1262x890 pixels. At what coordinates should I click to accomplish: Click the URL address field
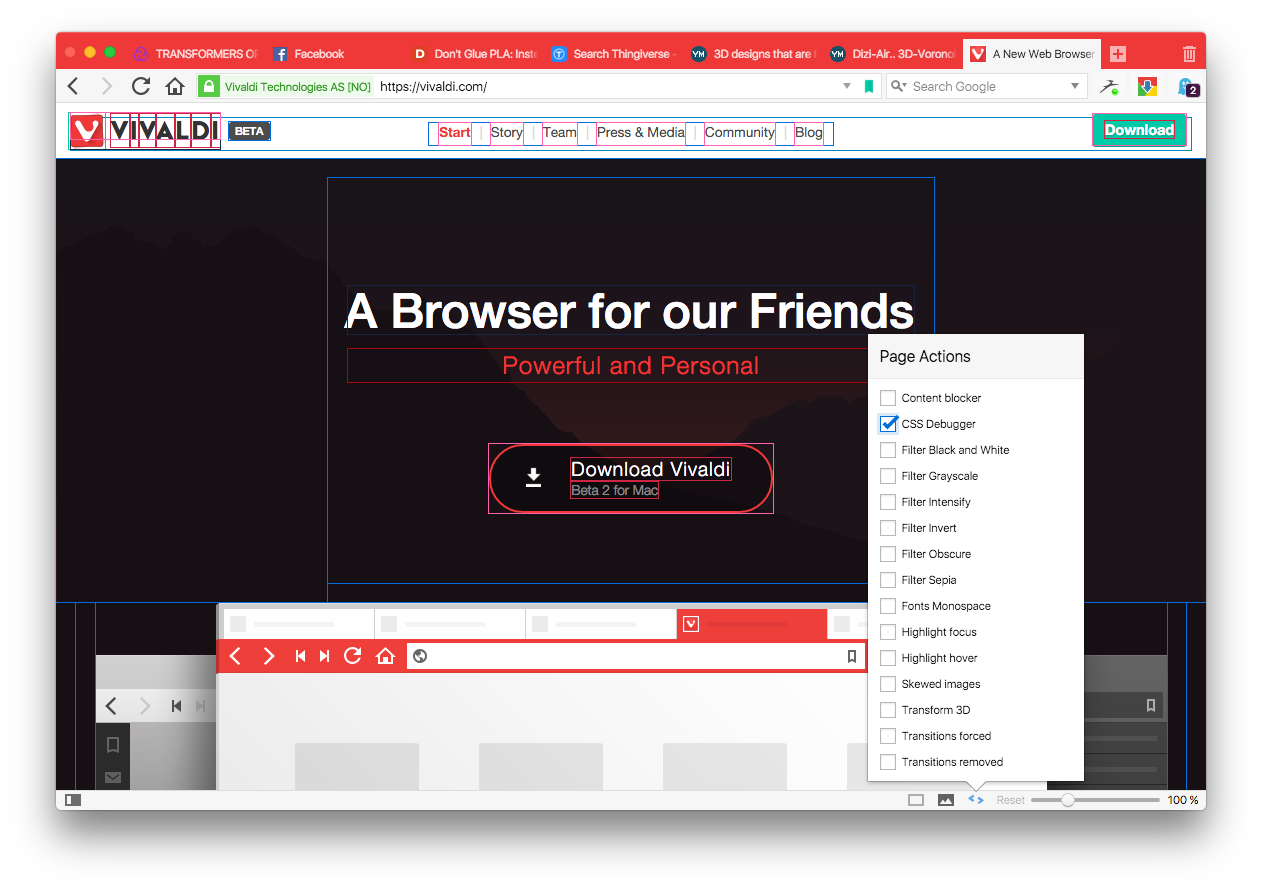pyautogui.click(x=608, y=87)
